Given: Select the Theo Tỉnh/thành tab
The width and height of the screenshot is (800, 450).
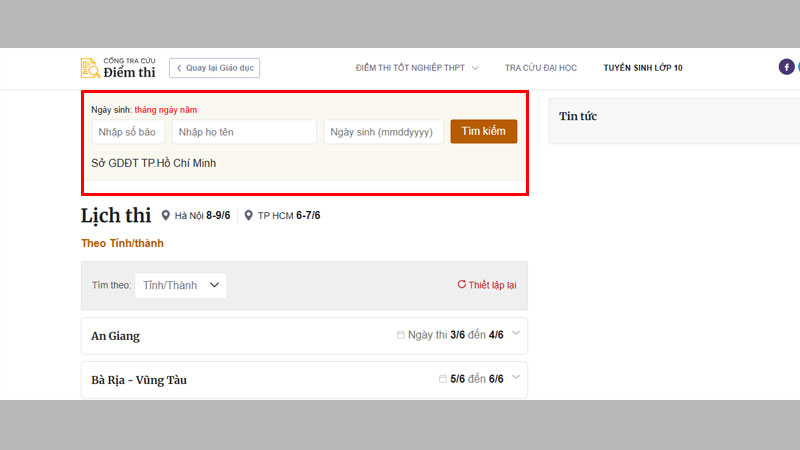Looking at the screenshot, I should 122,243.
